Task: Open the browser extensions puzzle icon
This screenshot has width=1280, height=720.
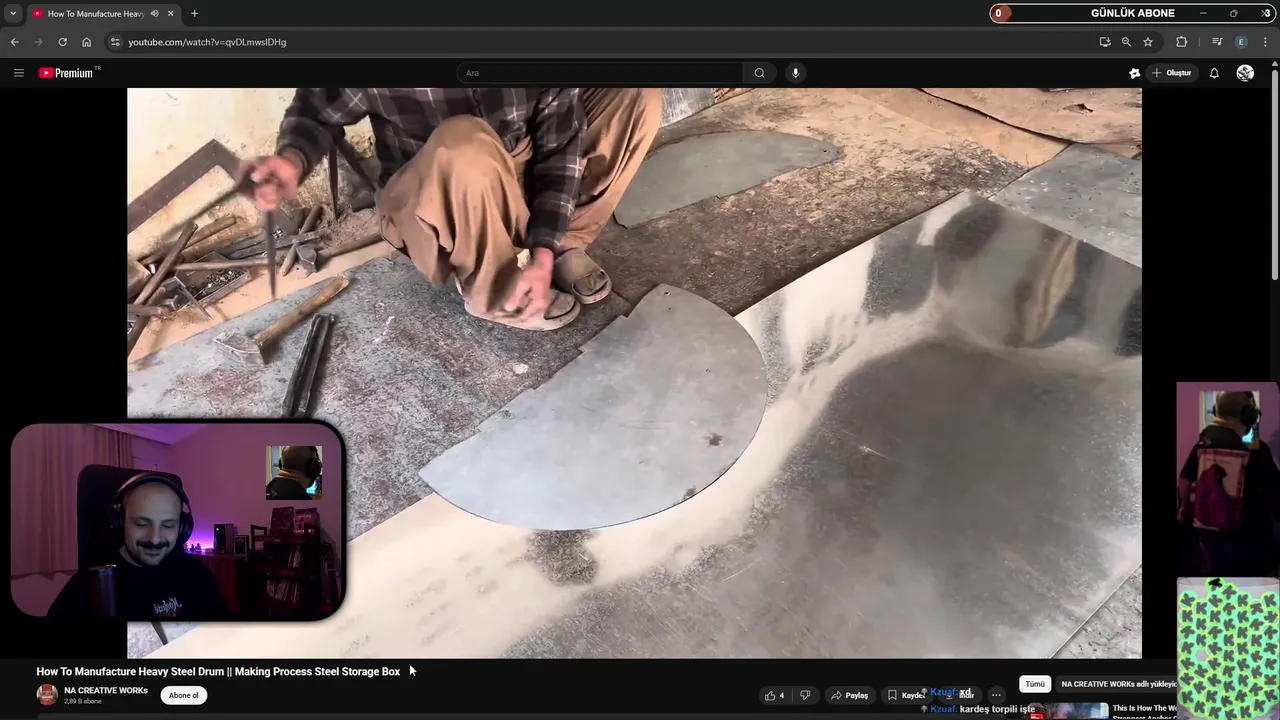Action: (1181, 42)
